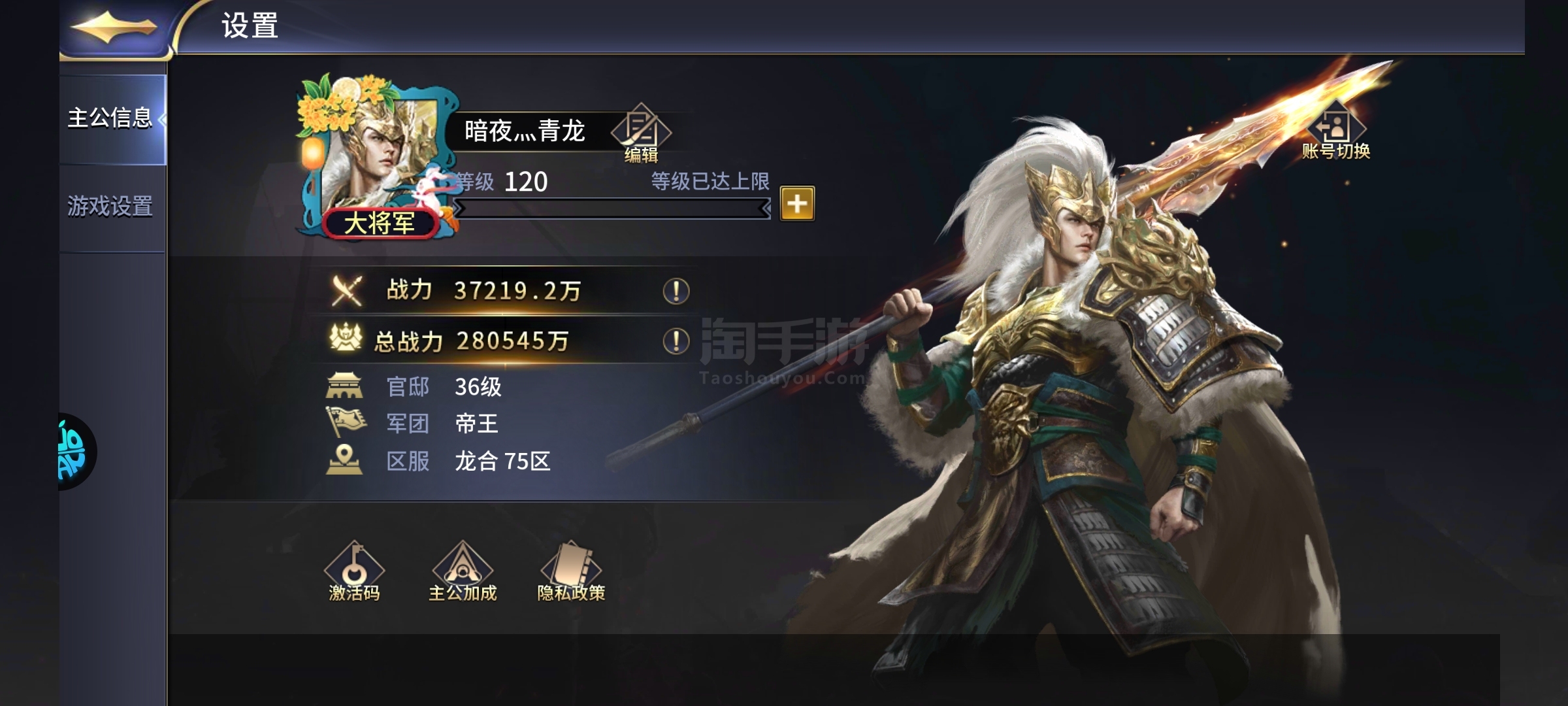Click the yellow plus button near level bar

pyautogui.click(x=797, y=203)
